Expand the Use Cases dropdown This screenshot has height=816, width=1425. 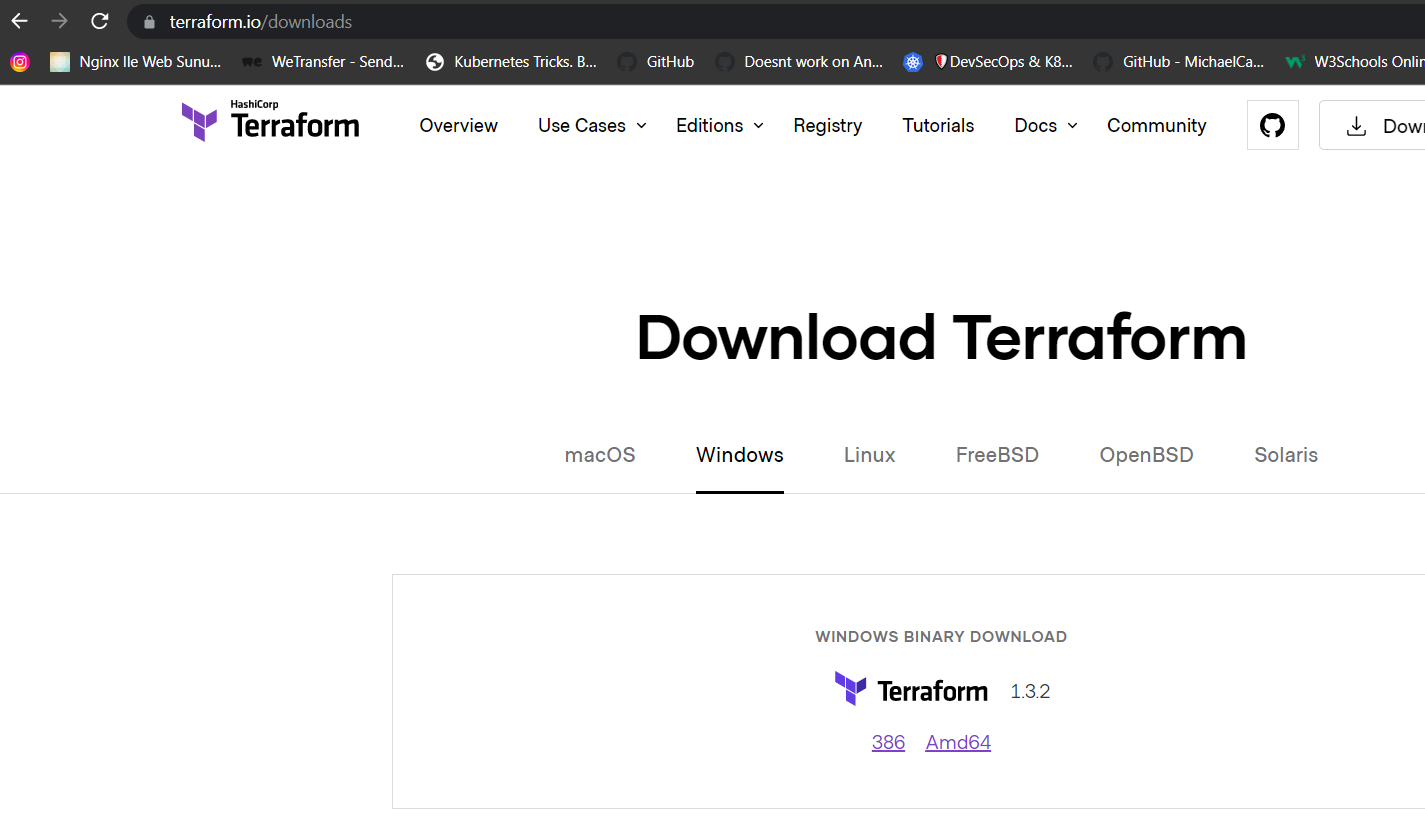[592, 126]
